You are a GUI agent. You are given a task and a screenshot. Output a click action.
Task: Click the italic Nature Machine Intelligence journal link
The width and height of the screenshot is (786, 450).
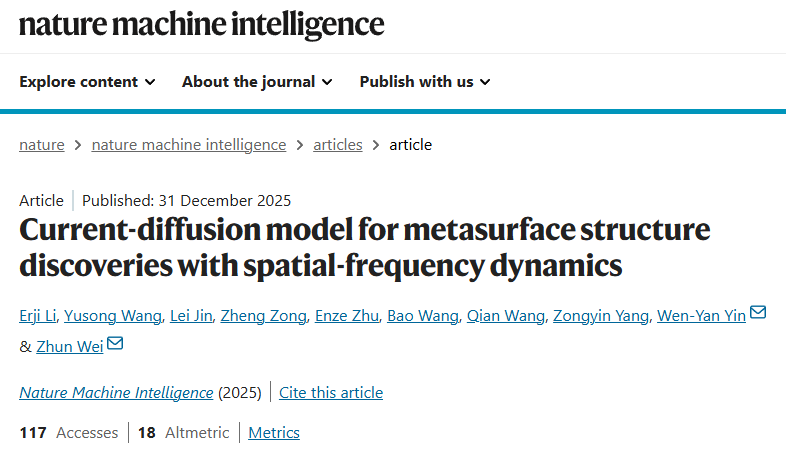pos(116,392)
